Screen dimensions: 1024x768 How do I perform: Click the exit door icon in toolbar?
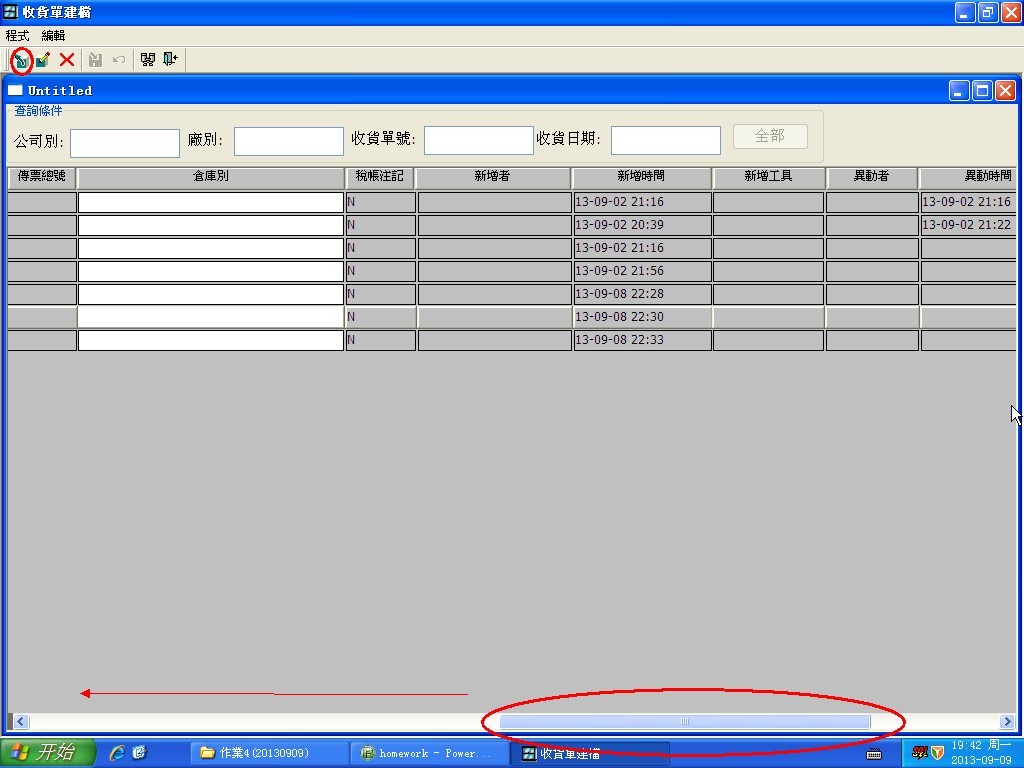click(170, 60)
